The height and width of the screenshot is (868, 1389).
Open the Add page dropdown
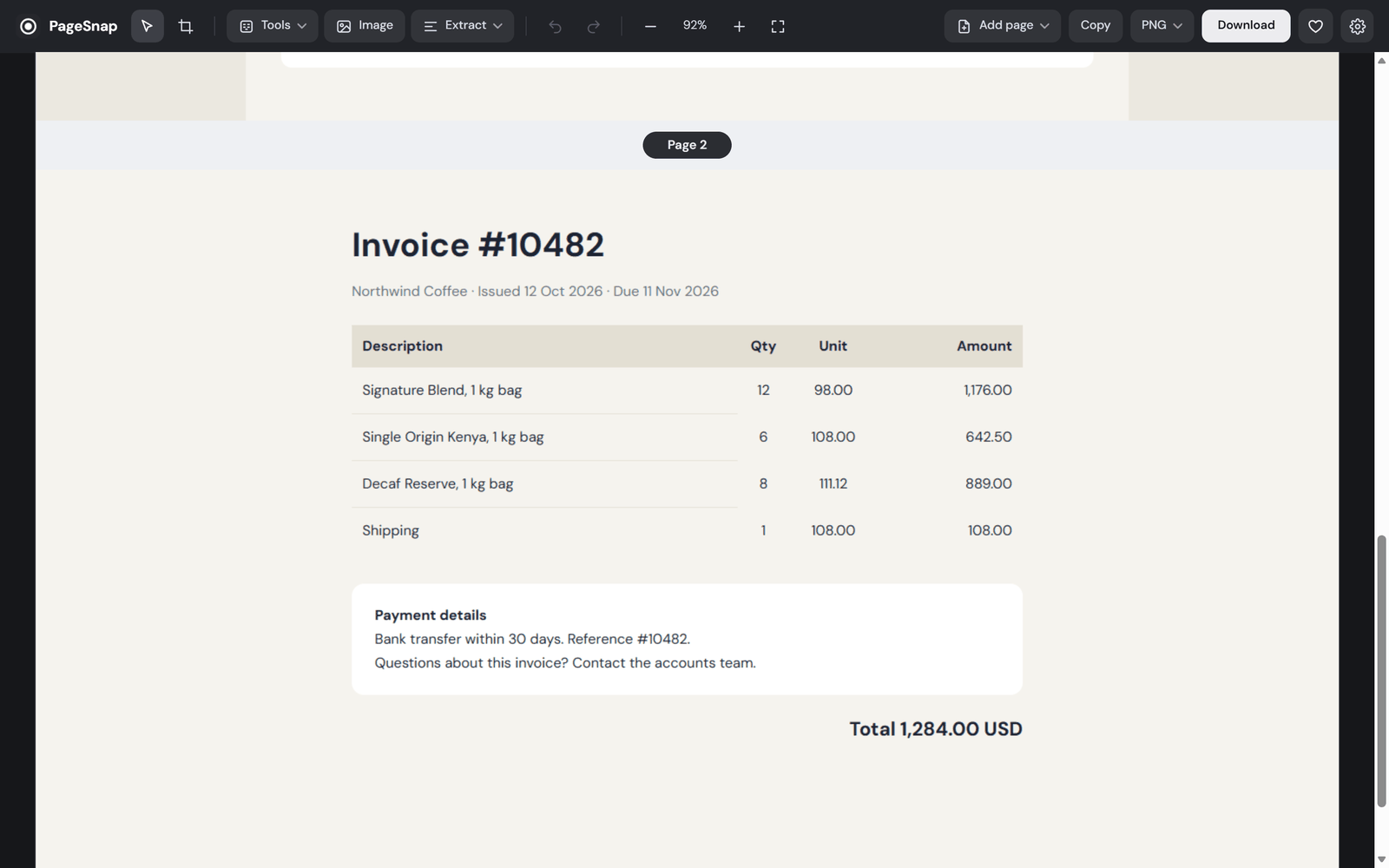[1003, 26]
